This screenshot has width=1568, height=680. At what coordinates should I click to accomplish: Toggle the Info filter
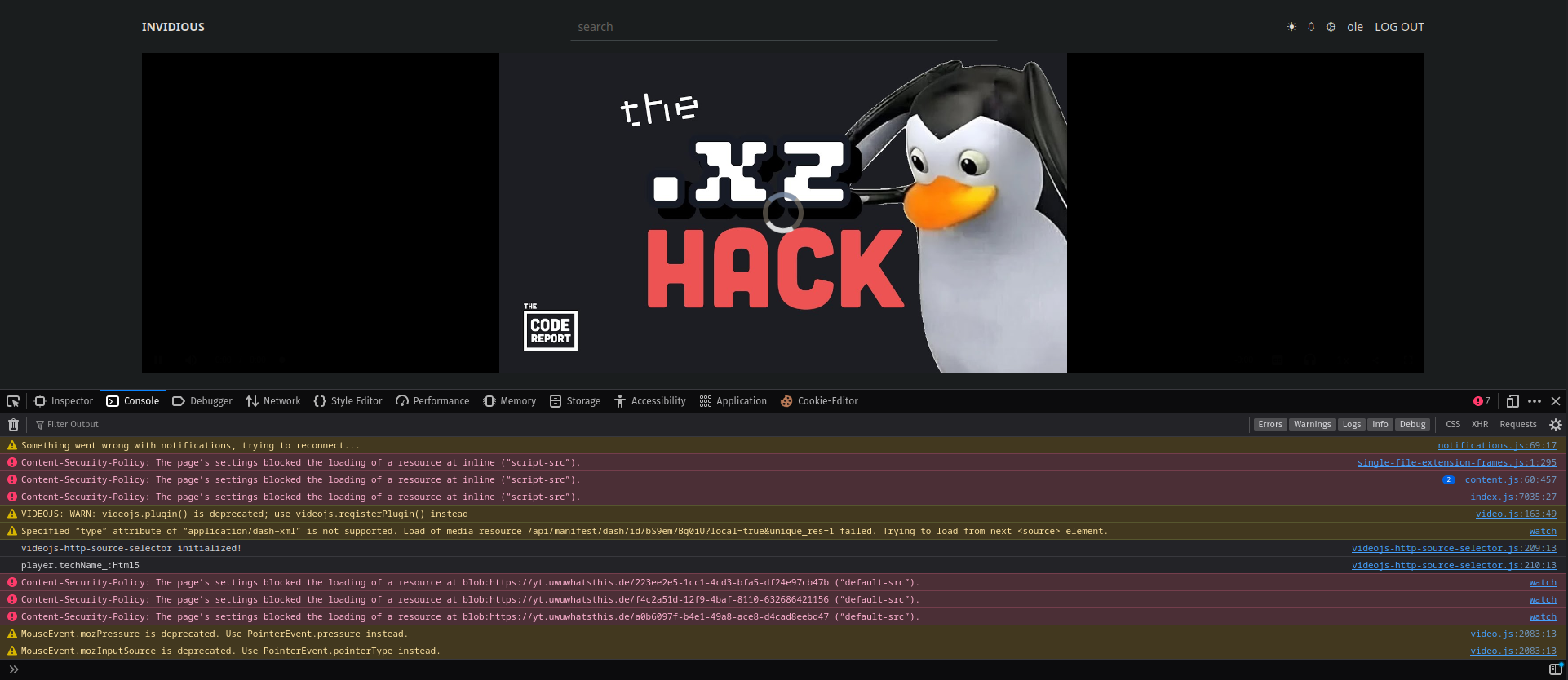(1380, 424)
